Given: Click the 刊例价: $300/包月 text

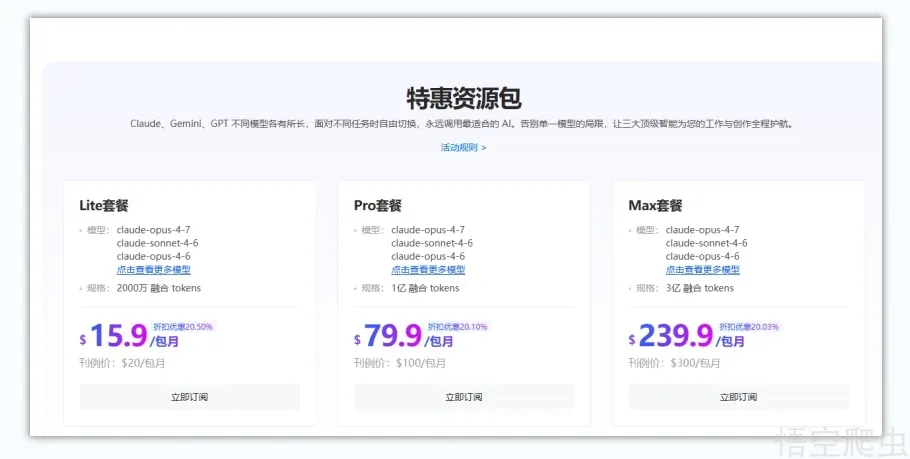Looking at the screenshot, I should (x=674, y=363).
